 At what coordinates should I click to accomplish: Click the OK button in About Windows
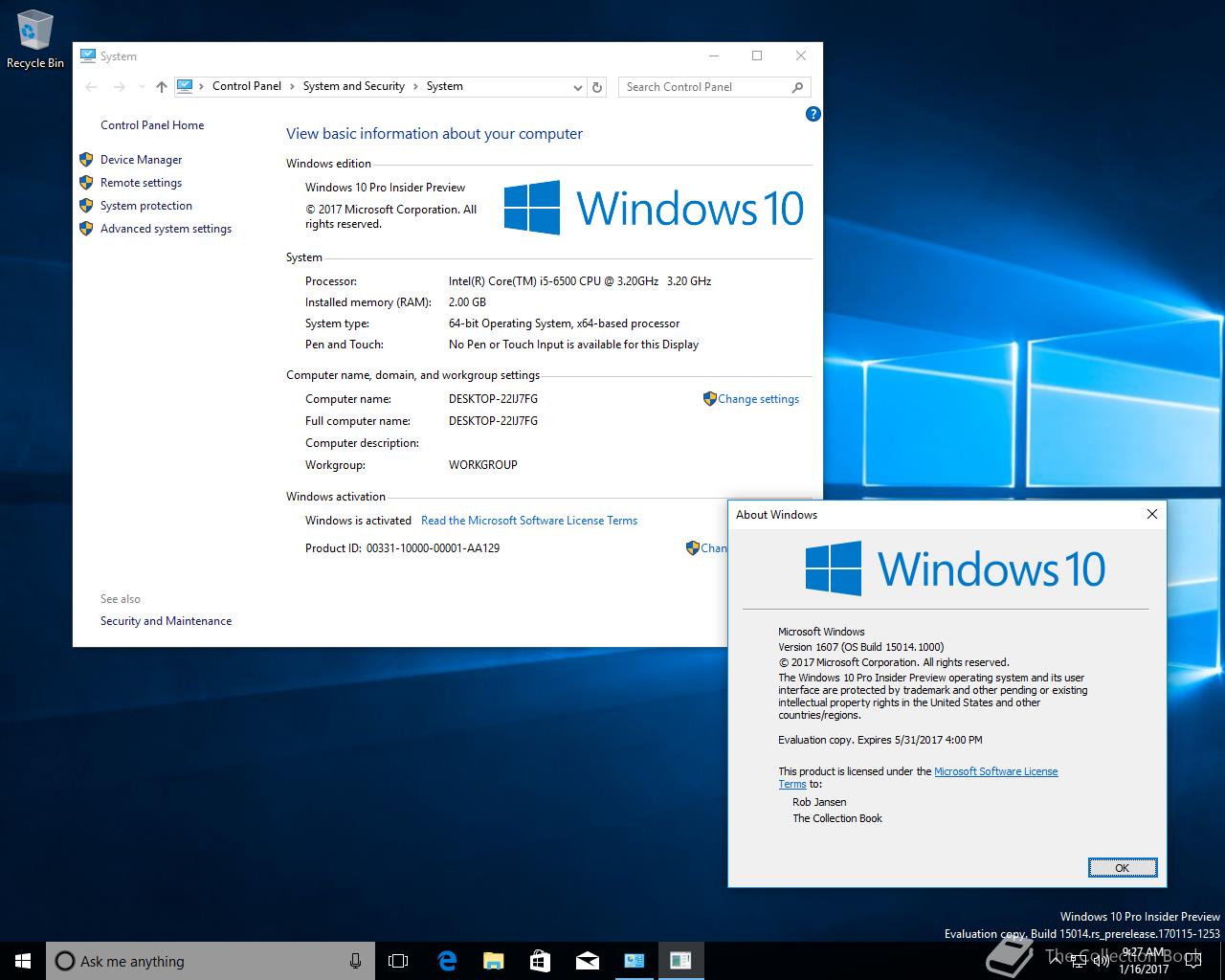[1123, 868]
